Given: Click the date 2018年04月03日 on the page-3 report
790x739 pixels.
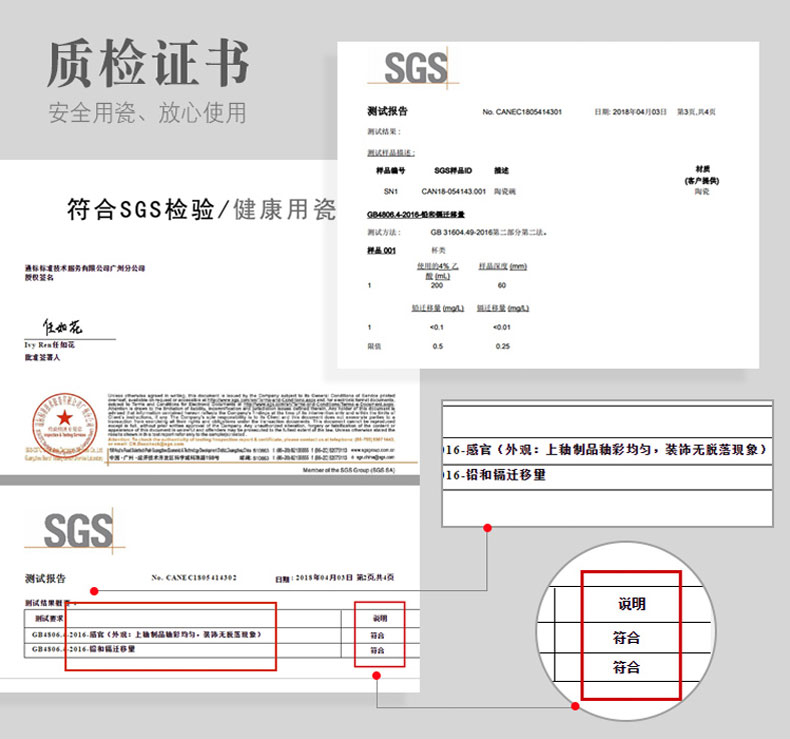Looking at the screenshot, I should point(639,112).
